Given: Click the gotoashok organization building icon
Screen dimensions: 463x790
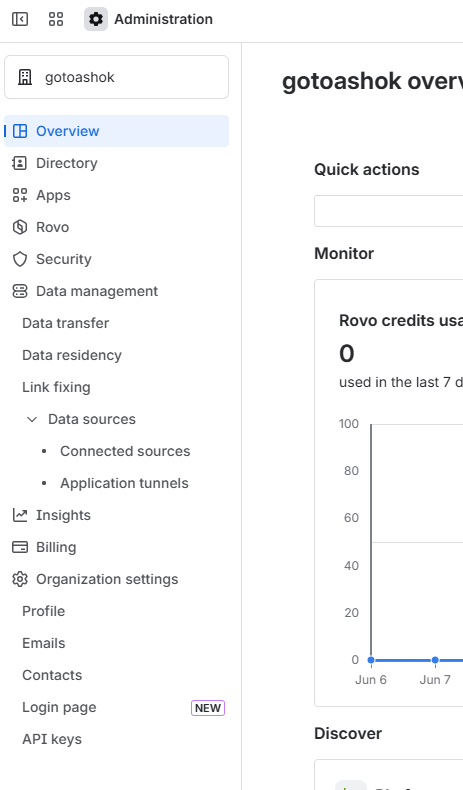Looking at the screenshot, I should pyautogui.click(x=25, y=77).
